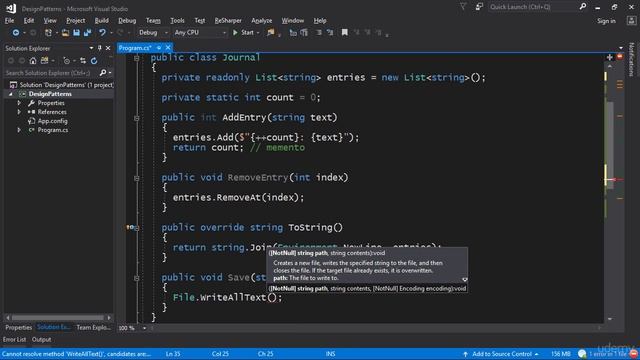Toggle pin on the Solution Explorer panel
Viewport: 640px width, 360px height.
pos(100,48)
